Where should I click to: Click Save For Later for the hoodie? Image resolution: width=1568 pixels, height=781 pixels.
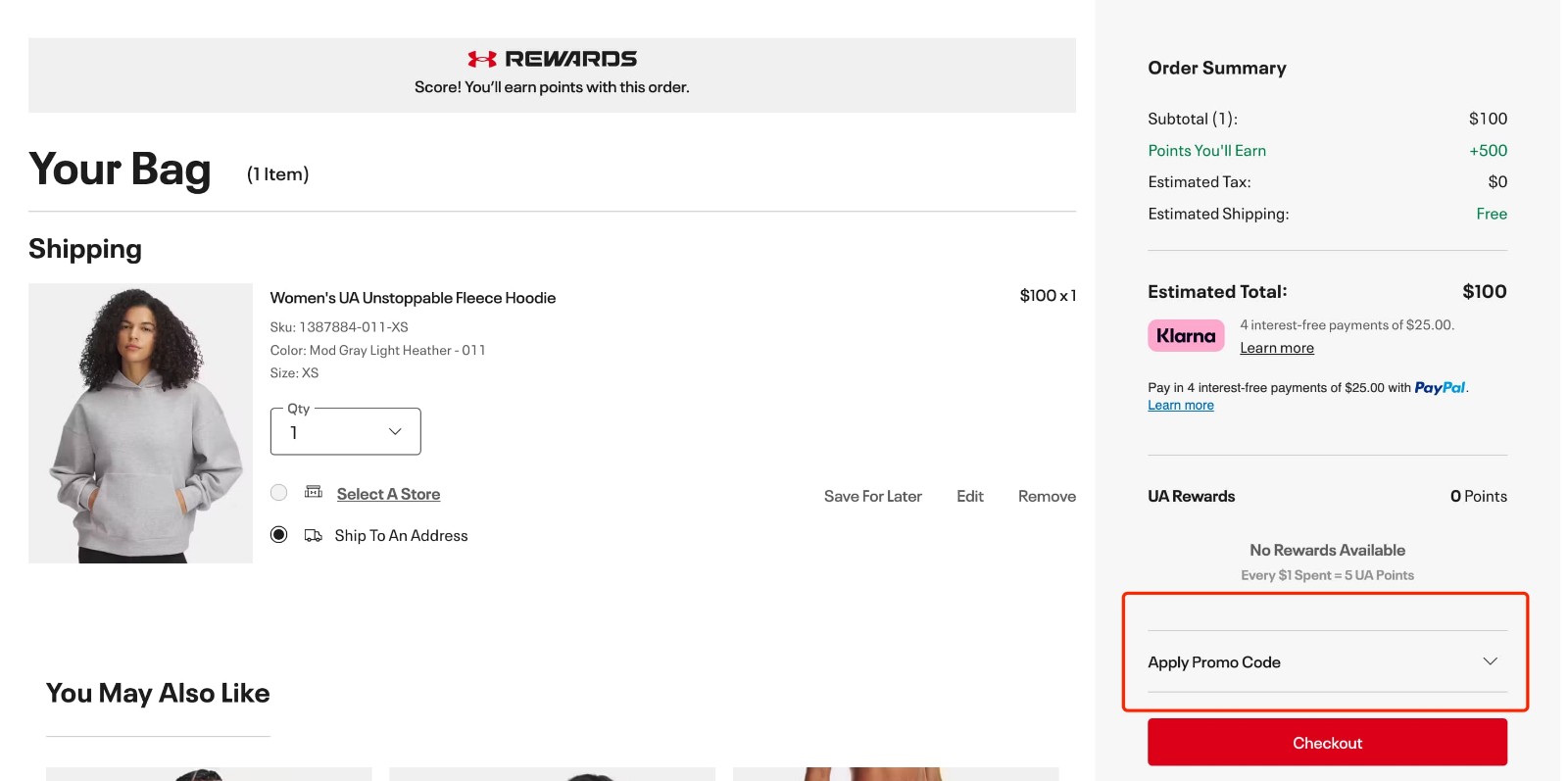point(871,496)
